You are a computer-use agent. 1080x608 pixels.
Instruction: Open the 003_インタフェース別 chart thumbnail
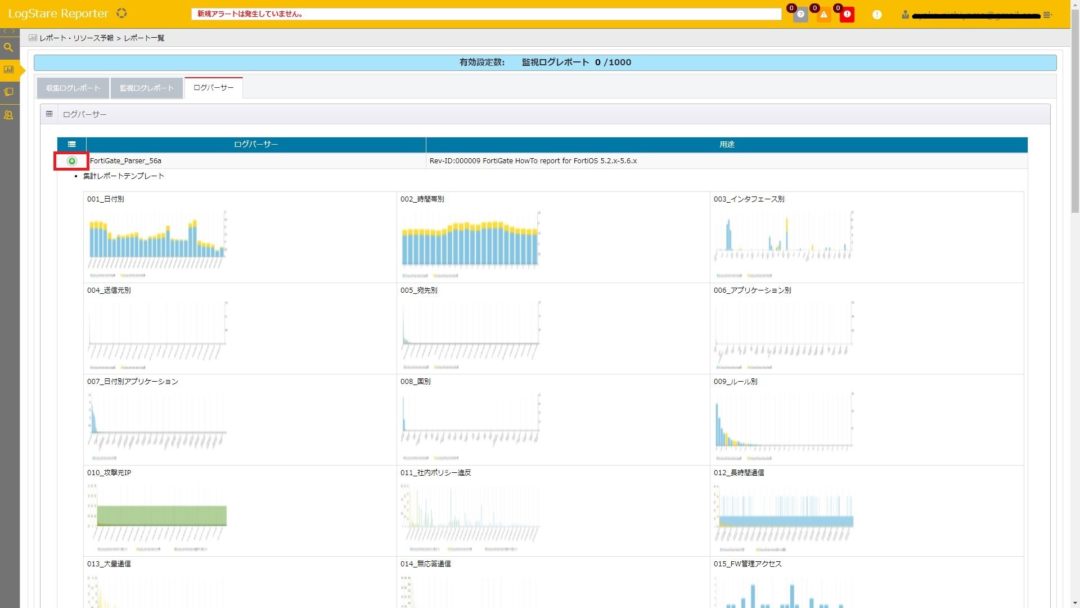coord(784,243)
